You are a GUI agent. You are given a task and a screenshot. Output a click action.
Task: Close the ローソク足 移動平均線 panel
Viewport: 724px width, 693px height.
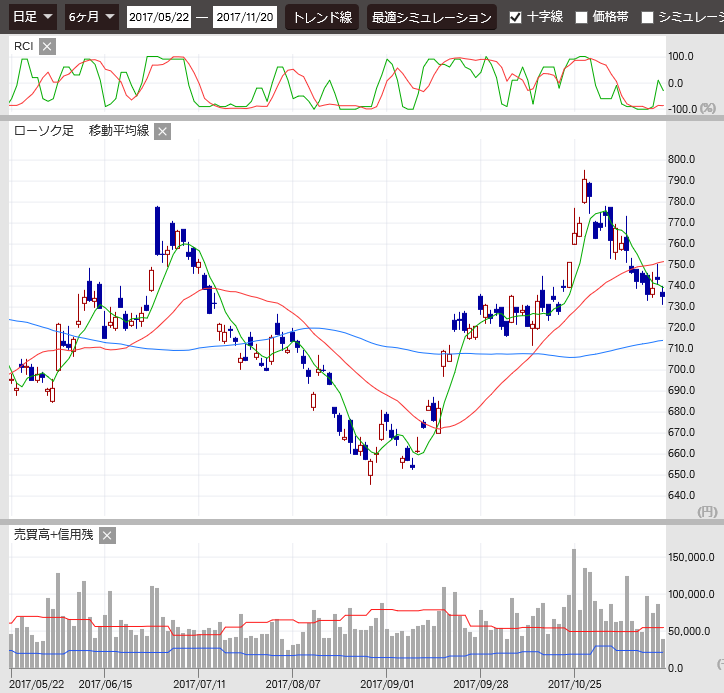[163, 131]
